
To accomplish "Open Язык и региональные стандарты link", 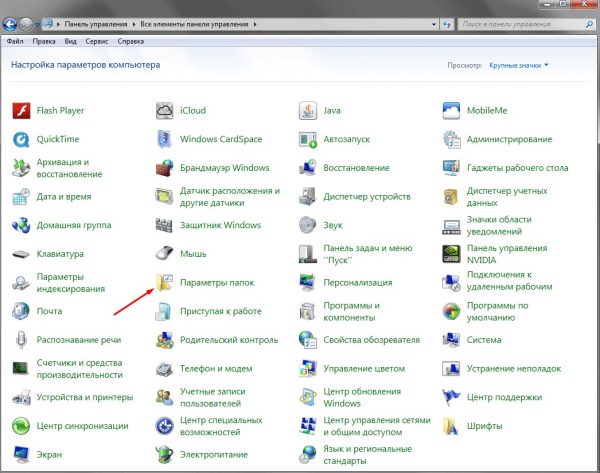I will [x=367, y=455].
